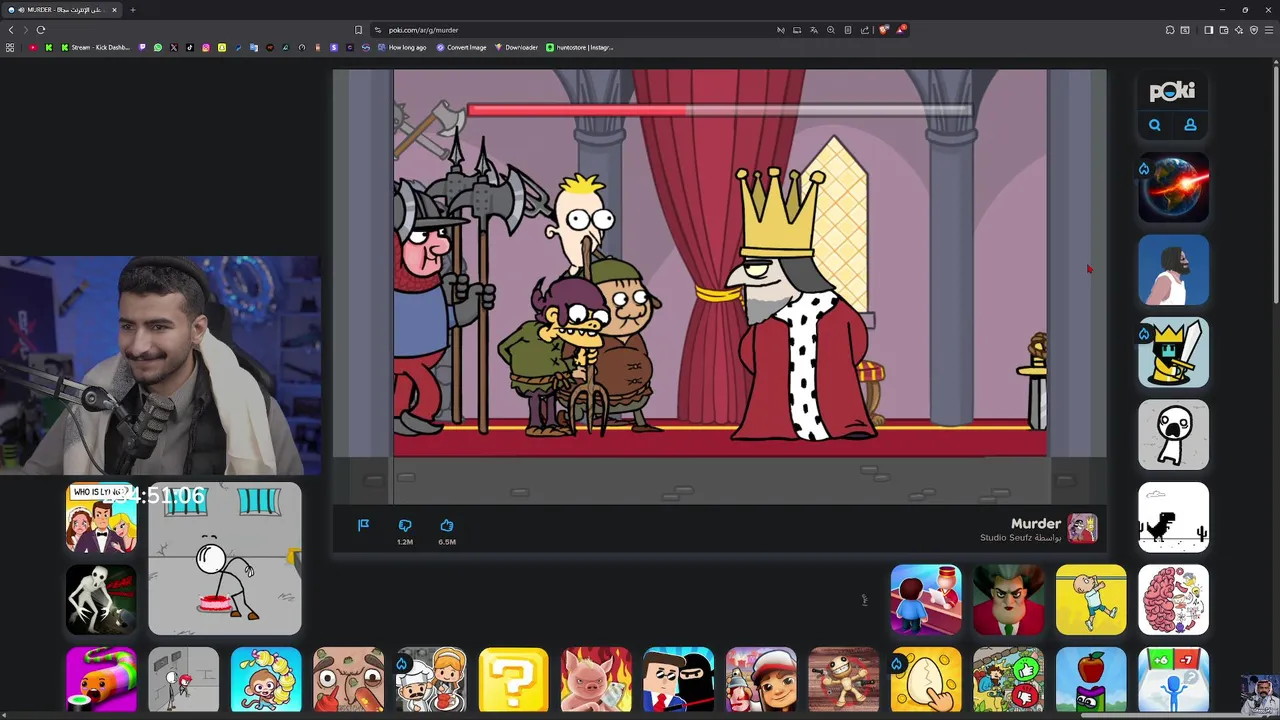Open the yellow question mark game thumbnail
1280x720 pixels.
(x=513, y=680)
